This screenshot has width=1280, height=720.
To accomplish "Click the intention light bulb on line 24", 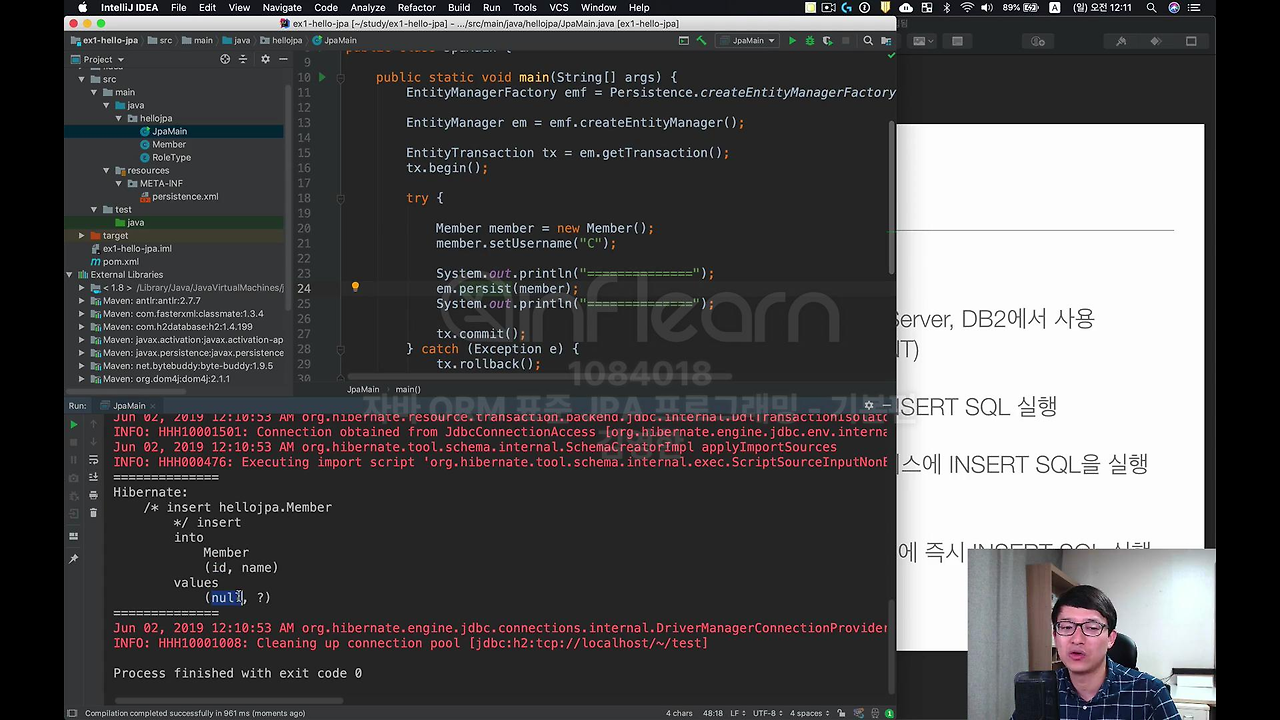I will pos(355,287).
